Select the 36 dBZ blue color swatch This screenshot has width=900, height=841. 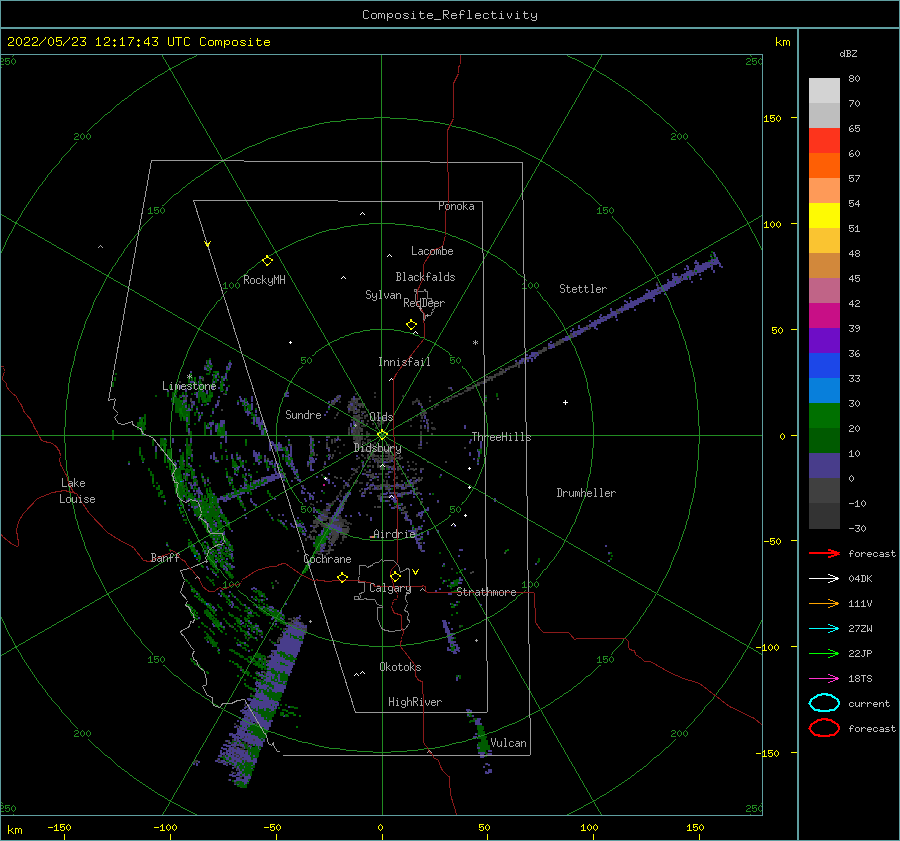pos(824,365)
